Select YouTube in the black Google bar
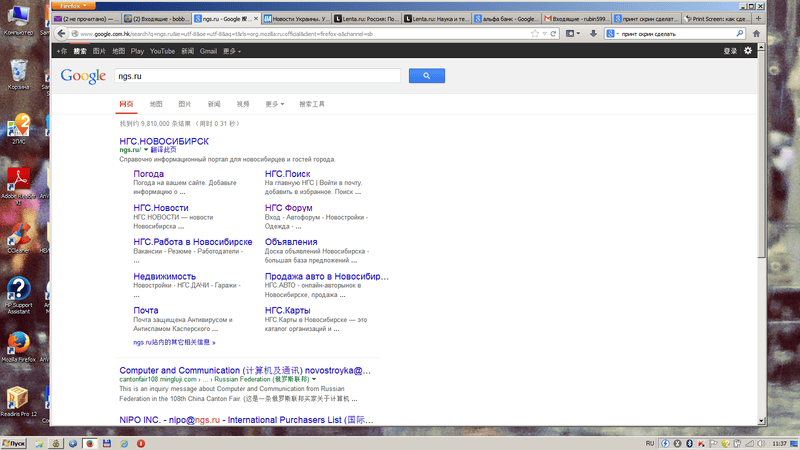Image resolution: width=800 pixels, height=450 pixels. [x=162, y=51]
